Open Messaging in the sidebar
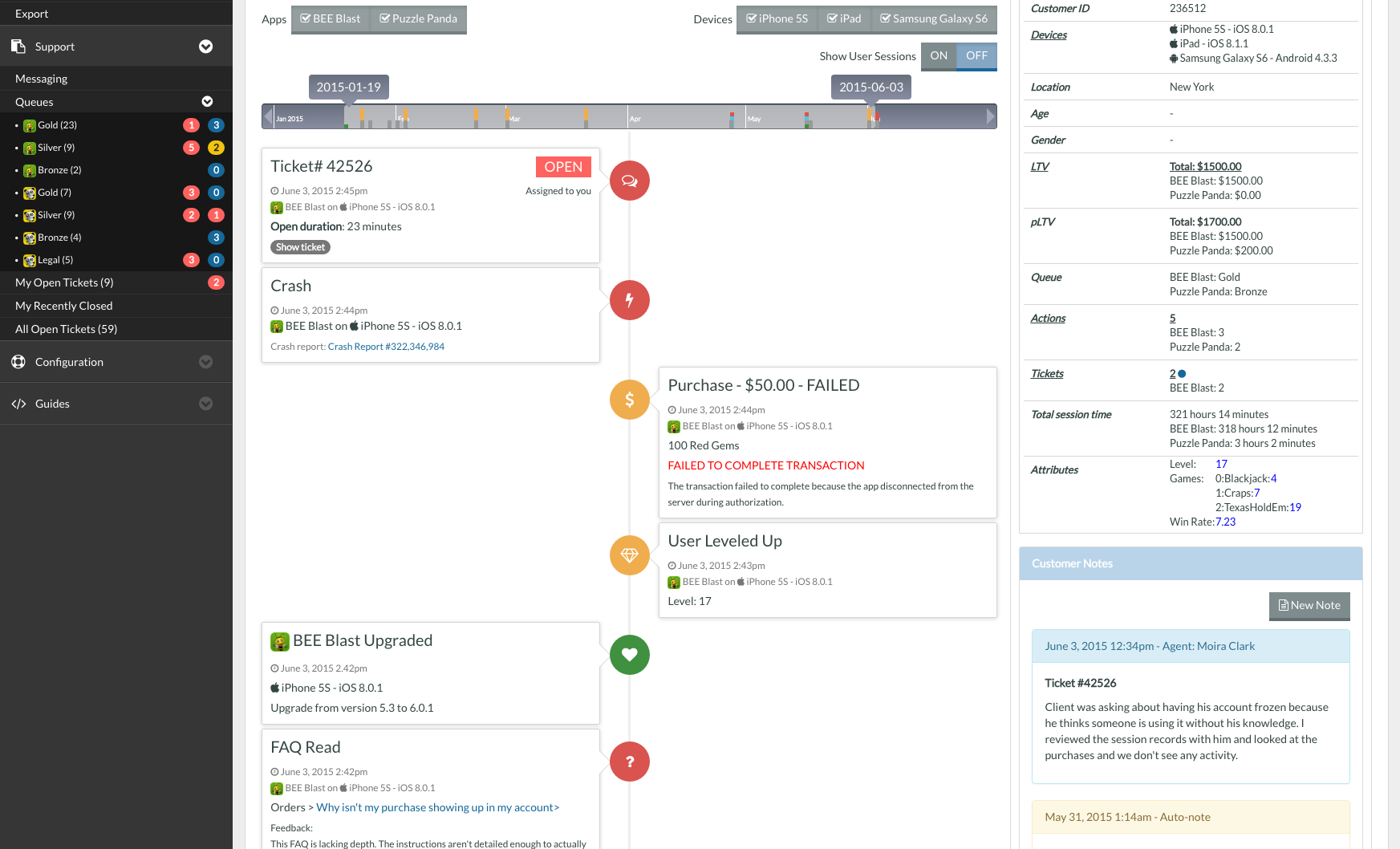Image resolution: width=1400 pixels, height=849 pixels. 116,79
